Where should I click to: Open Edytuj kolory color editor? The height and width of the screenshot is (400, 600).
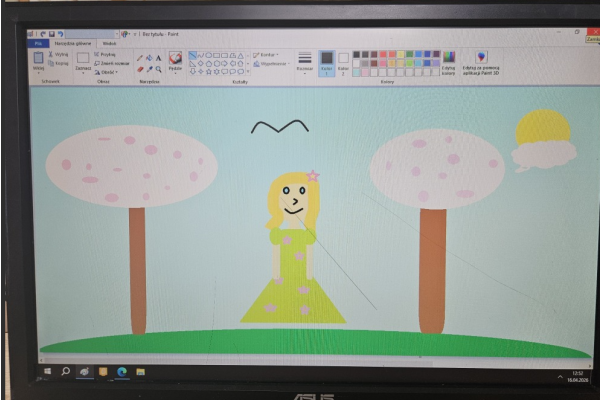point(448,62)
